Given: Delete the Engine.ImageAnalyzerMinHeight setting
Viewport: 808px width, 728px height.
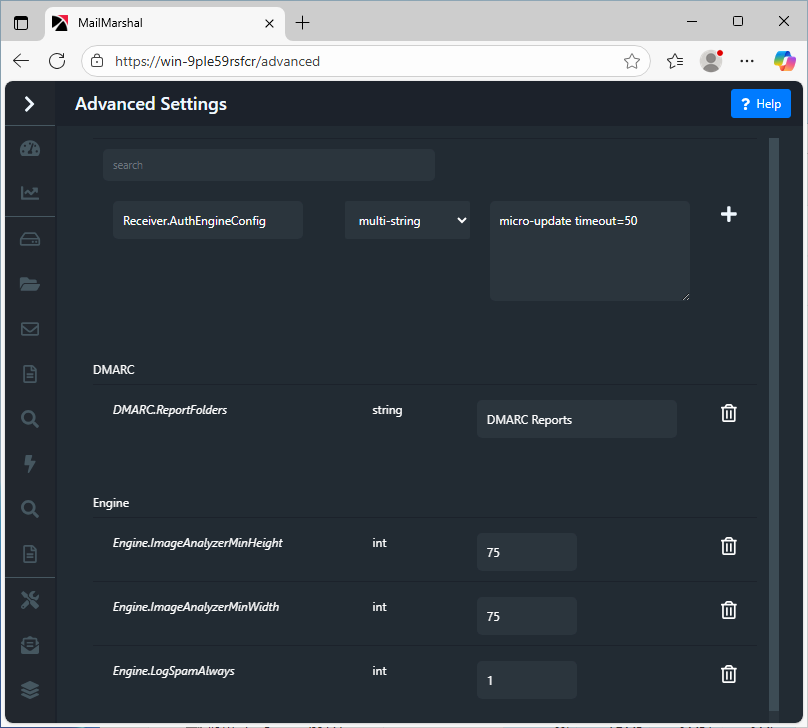Looking at the screenshot, I should [x=729, y=546].
